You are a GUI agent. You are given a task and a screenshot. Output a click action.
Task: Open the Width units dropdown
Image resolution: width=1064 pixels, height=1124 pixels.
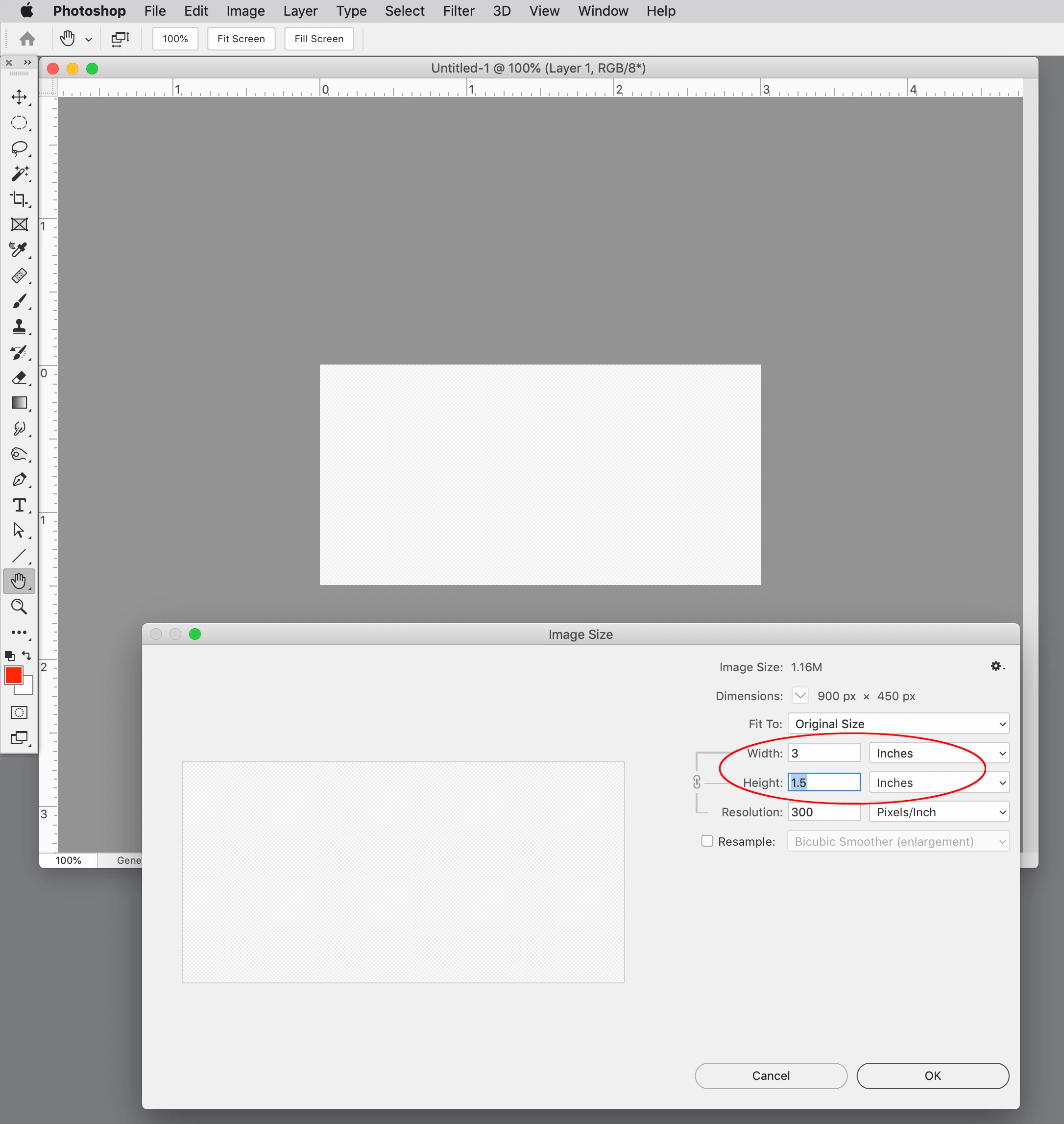point(939,753)
